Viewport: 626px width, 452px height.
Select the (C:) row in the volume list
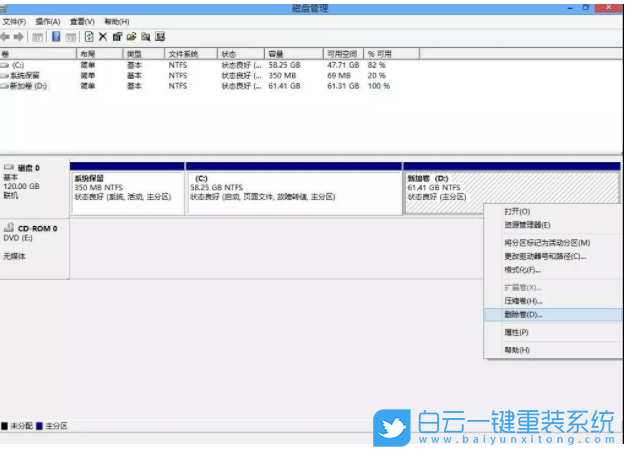tap(18, 64)
